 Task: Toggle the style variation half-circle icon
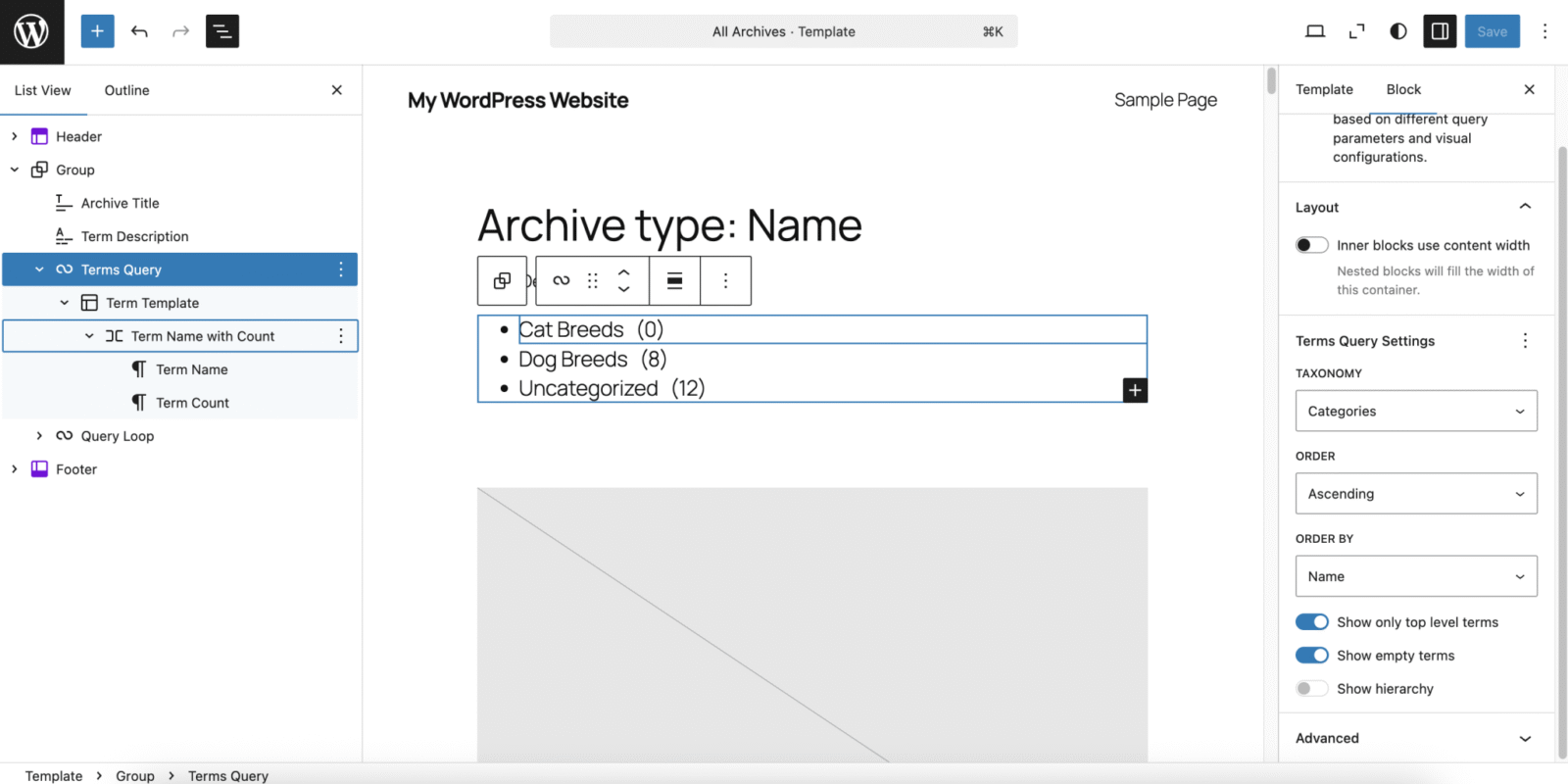pyautogui.click(x=1398, y=31)
